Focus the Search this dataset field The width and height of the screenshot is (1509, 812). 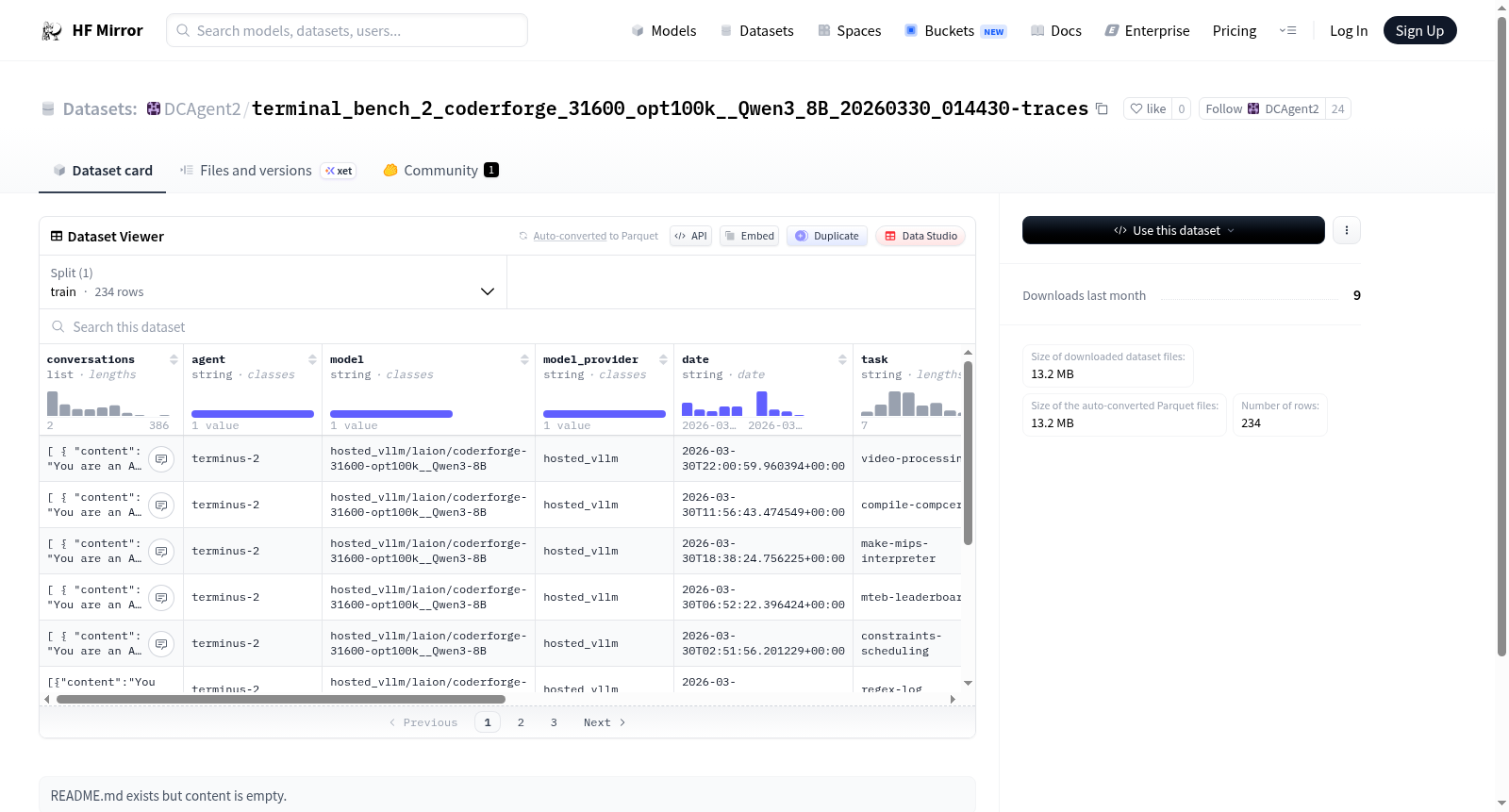507,327
